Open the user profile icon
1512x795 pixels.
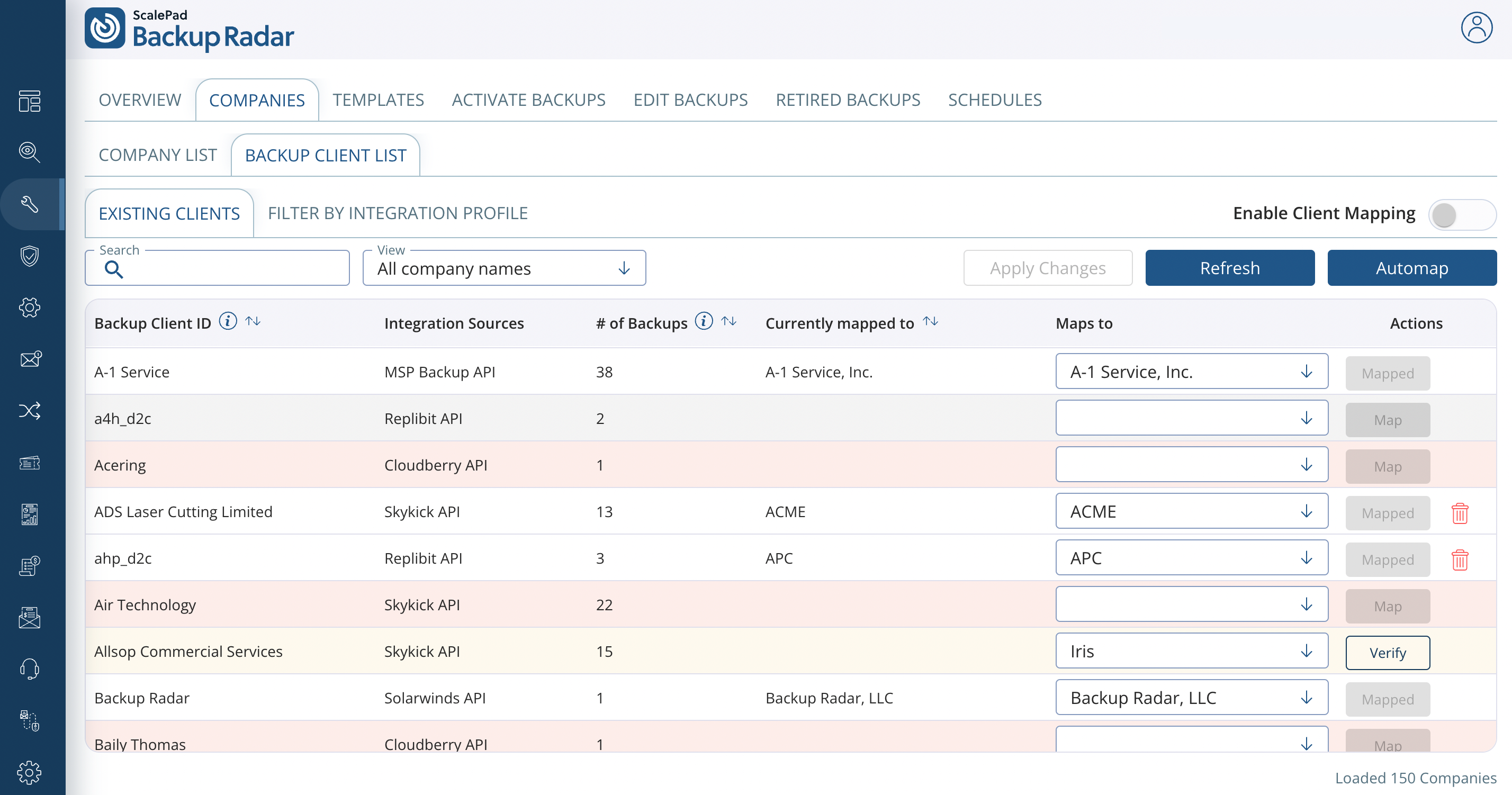click(x=1476, y=28)
